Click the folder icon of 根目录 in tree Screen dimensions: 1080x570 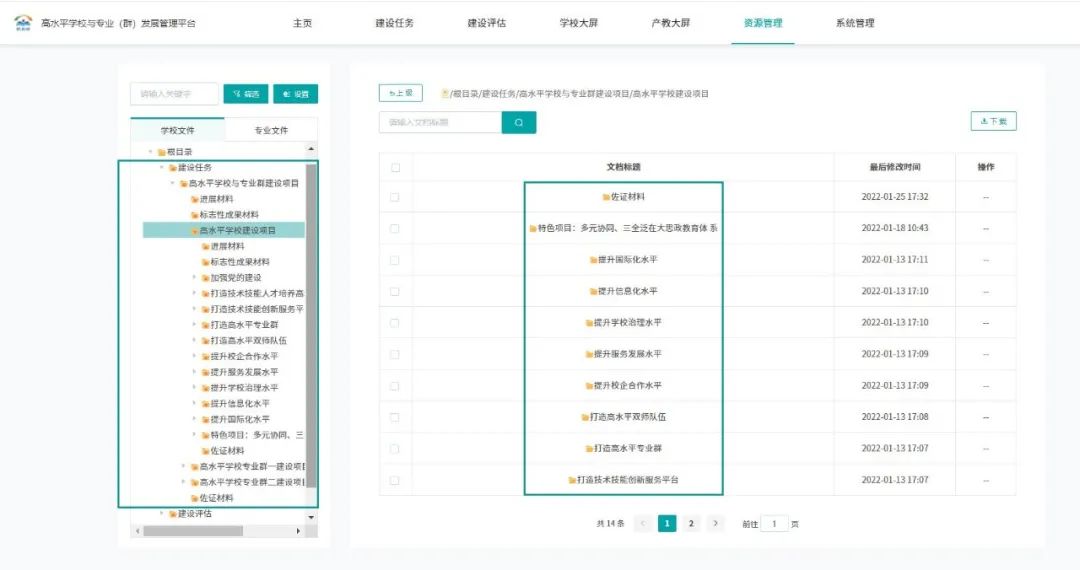162,152
